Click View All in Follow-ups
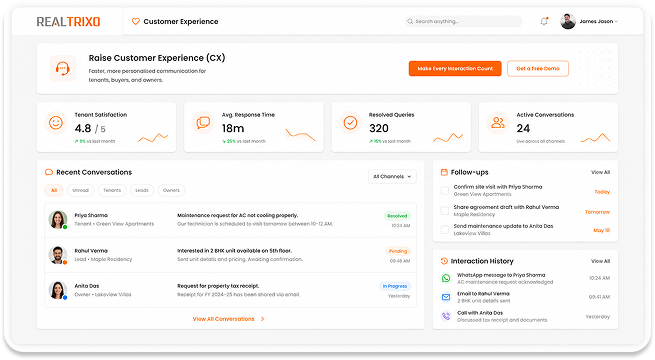 coord(600,172)
